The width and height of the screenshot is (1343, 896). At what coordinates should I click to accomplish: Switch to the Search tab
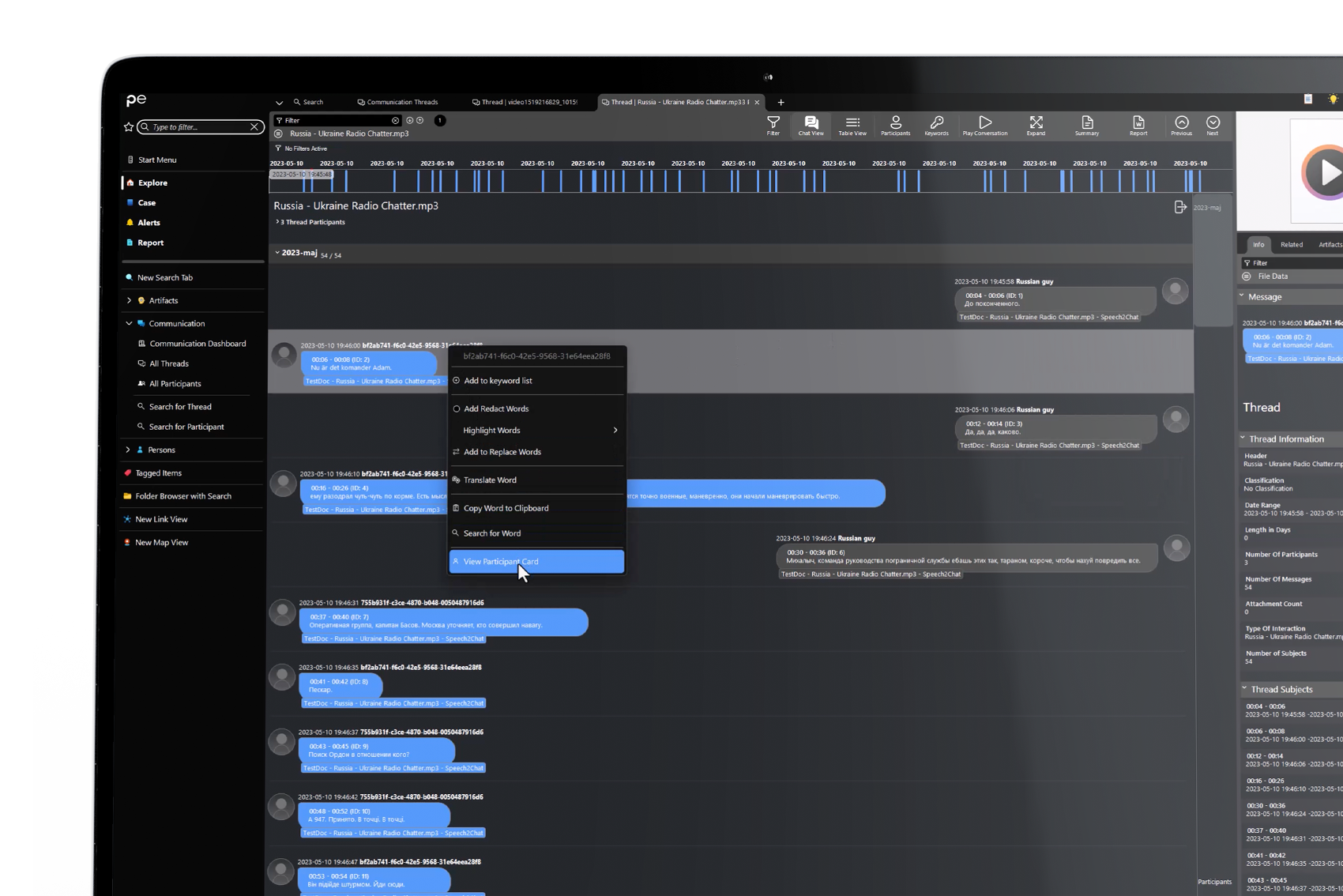[x=309, y=102]
